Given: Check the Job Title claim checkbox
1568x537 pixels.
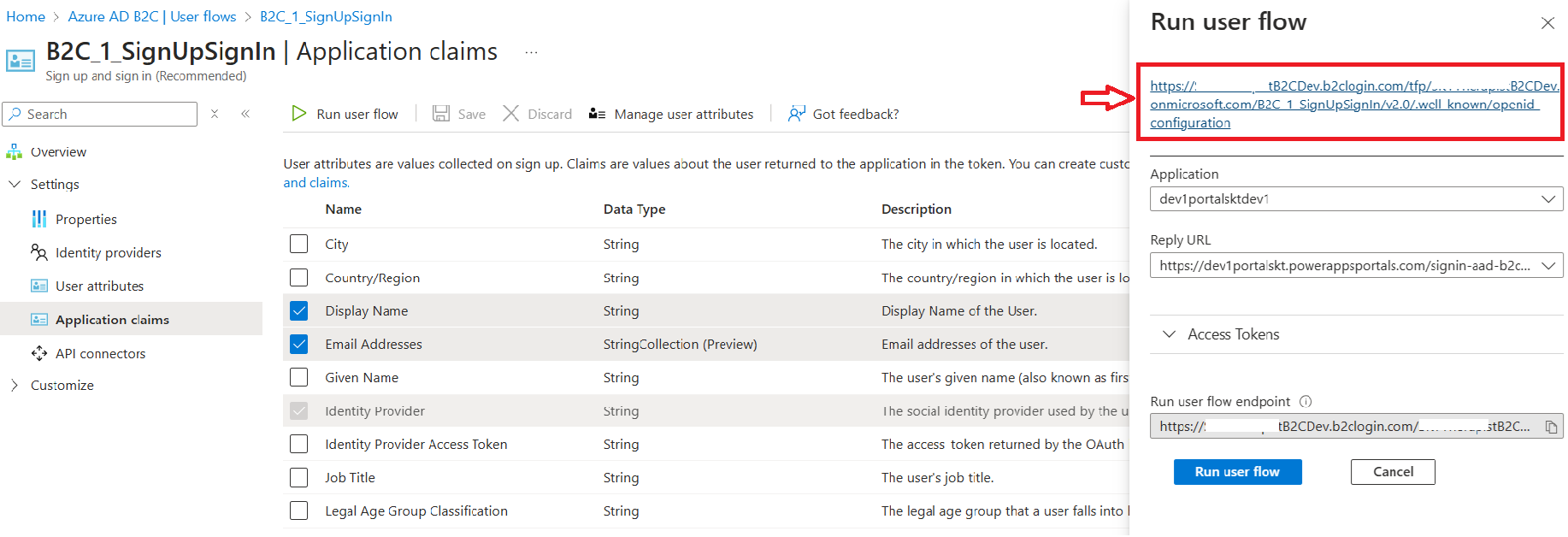Looking at the screenshot, I should click(x=298, y=478).
